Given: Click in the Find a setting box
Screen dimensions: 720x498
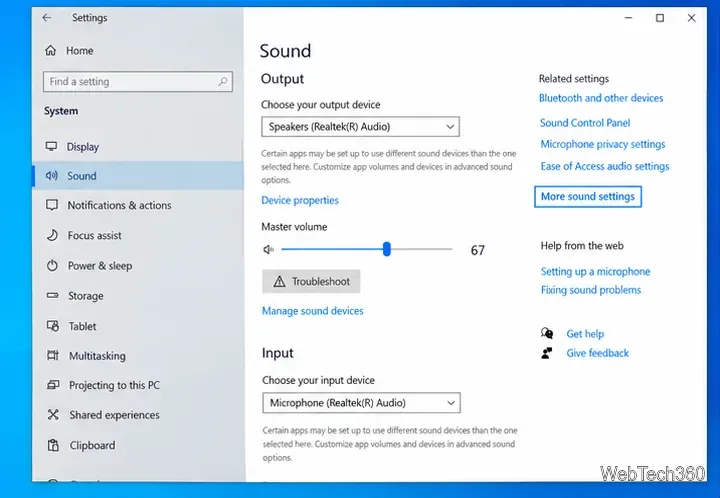Looking at the screenshot, I should pos(138,82).
